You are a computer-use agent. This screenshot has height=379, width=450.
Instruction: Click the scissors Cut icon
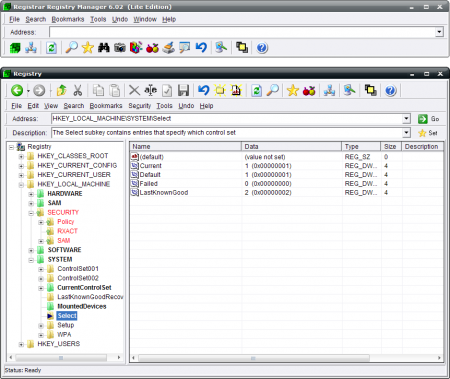(77, 90)
